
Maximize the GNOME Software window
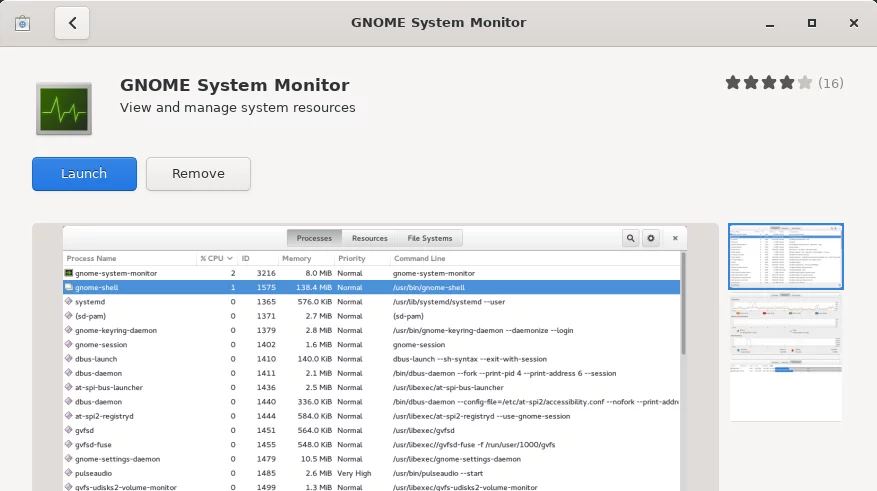tap(812, 23)
